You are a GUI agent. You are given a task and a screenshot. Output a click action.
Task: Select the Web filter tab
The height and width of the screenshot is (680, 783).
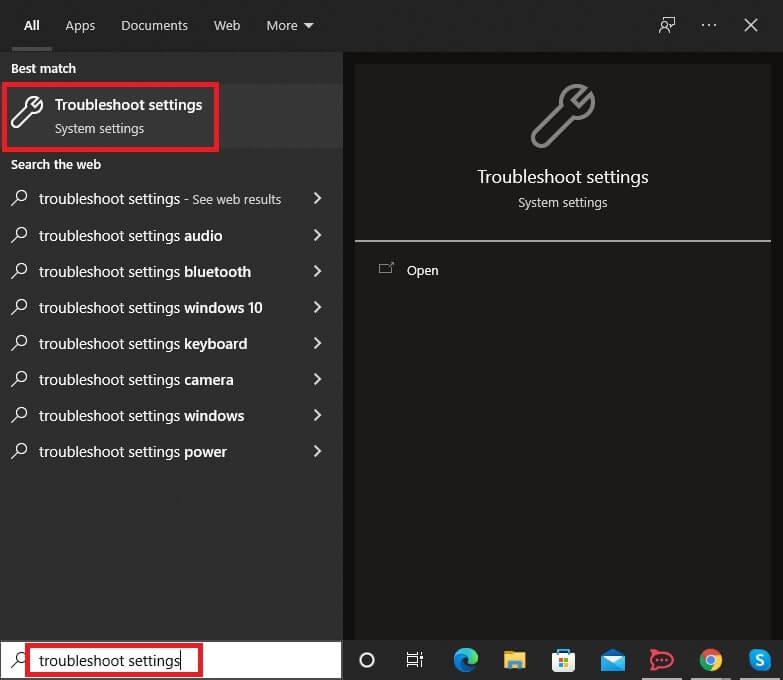tap(227, 25)
